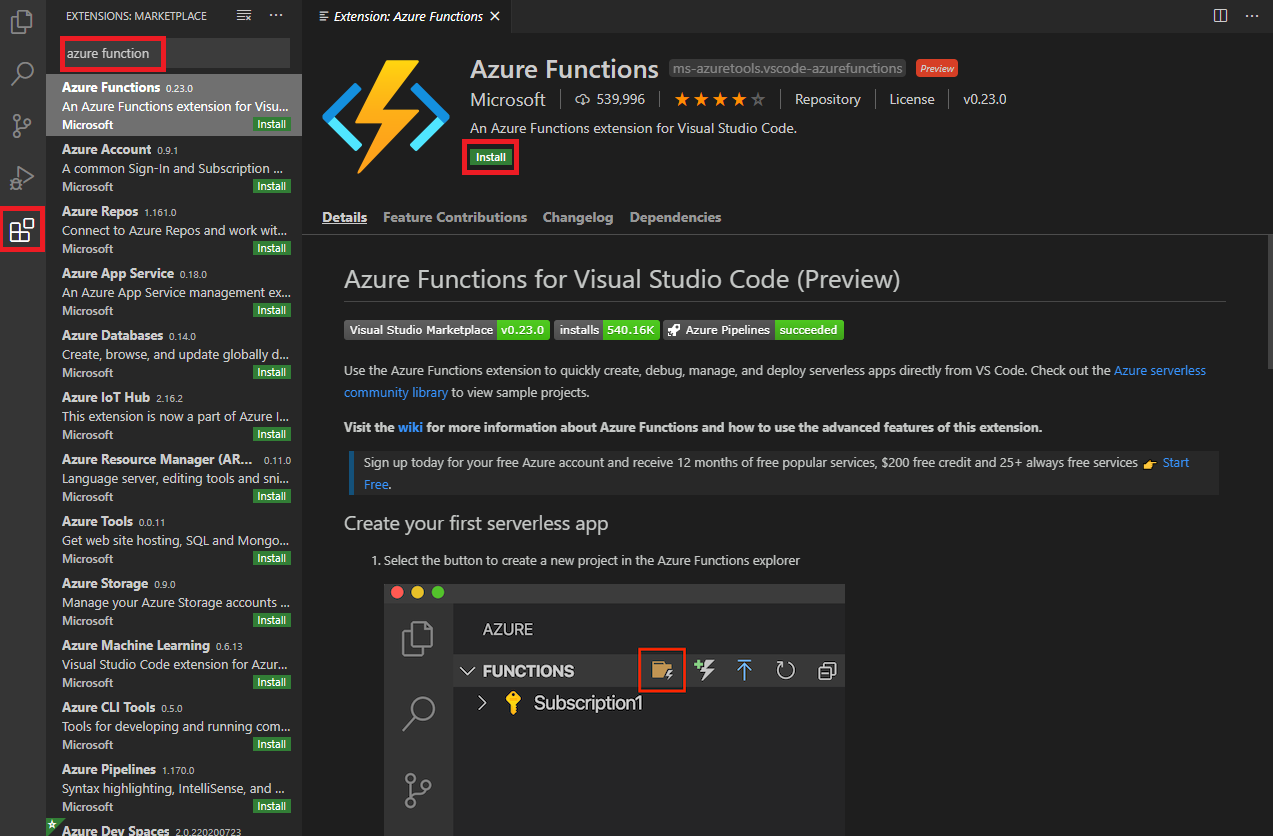1273x836 pixels.
Task: Select the Azure Resource Manager list entry
Action: [174, 477]
